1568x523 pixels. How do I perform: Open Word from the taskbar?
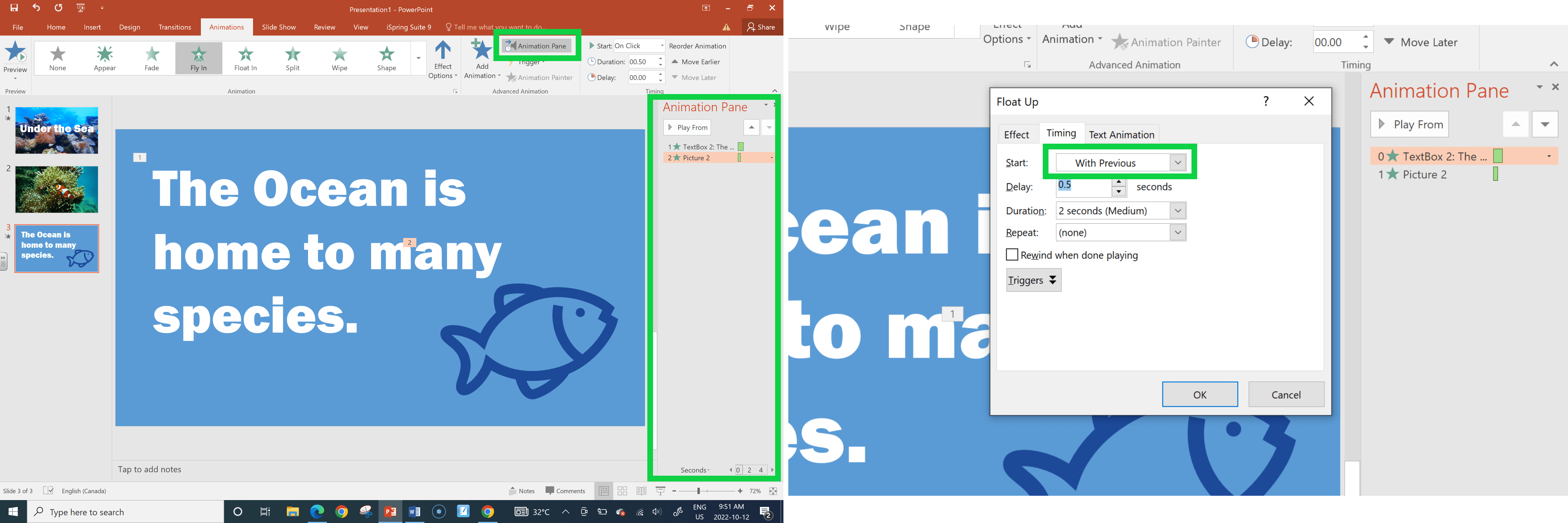pyautogui.click(x=415, y=512)
